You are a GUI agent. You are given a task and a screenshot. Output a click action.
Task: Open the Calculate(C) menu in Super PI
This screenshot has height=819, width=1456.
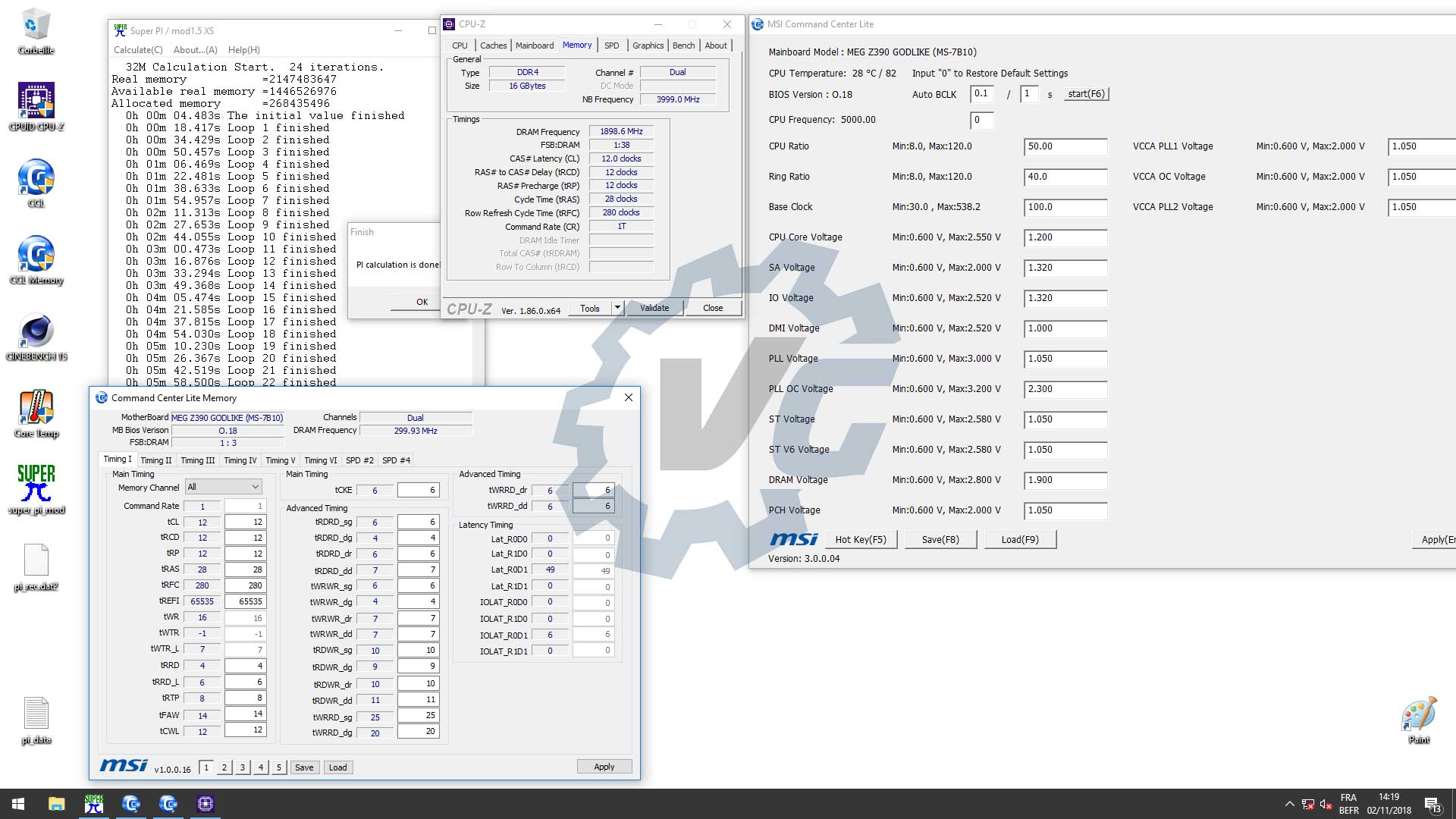(x=138, y=50)
